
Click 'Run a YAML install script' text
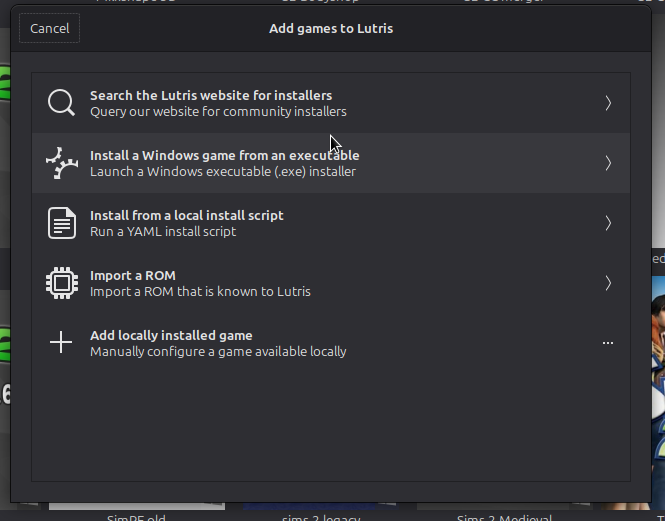point(163,232)
